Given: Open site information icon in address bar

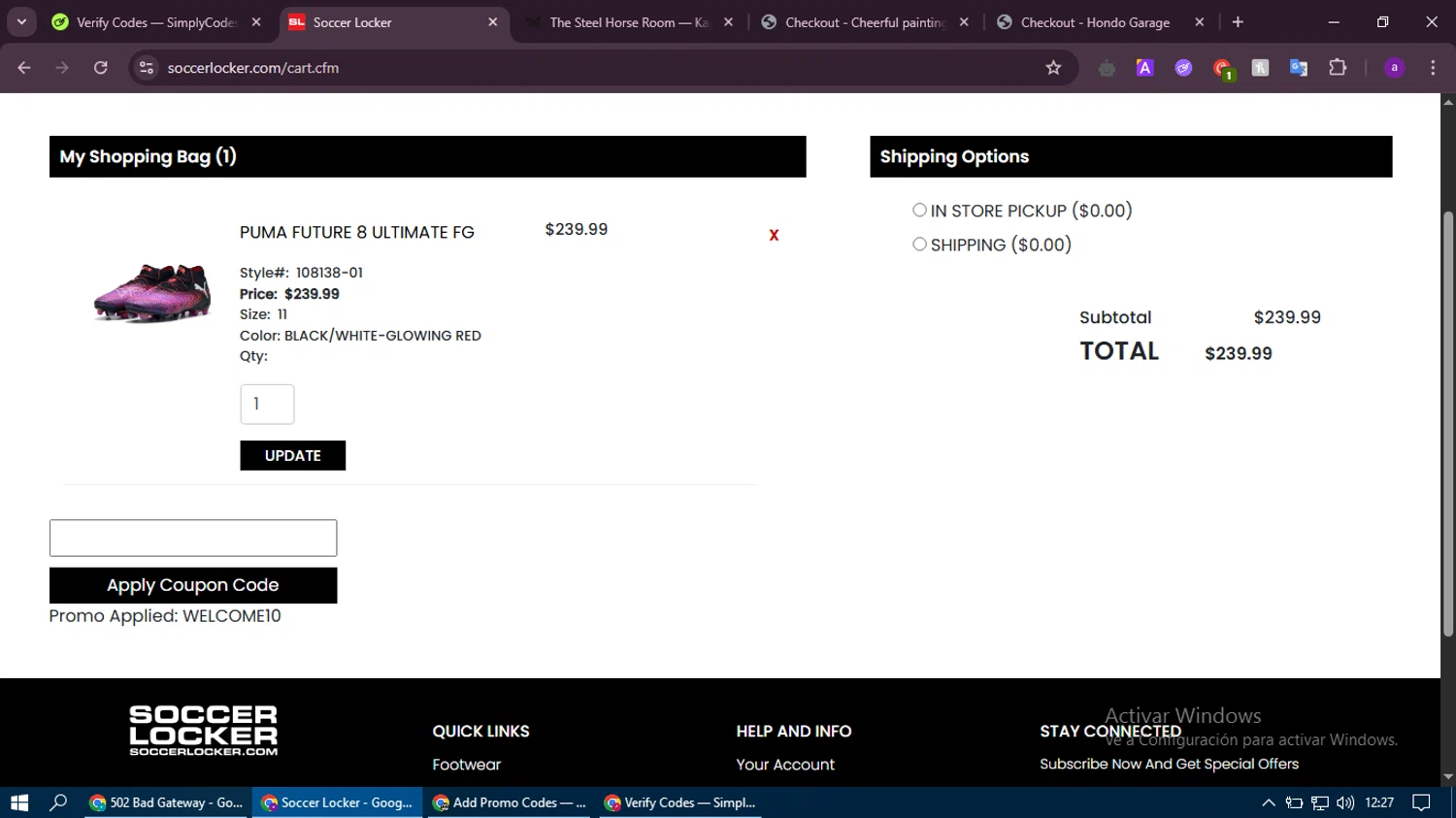Looking at the screenshot, I should coord(147,68).
